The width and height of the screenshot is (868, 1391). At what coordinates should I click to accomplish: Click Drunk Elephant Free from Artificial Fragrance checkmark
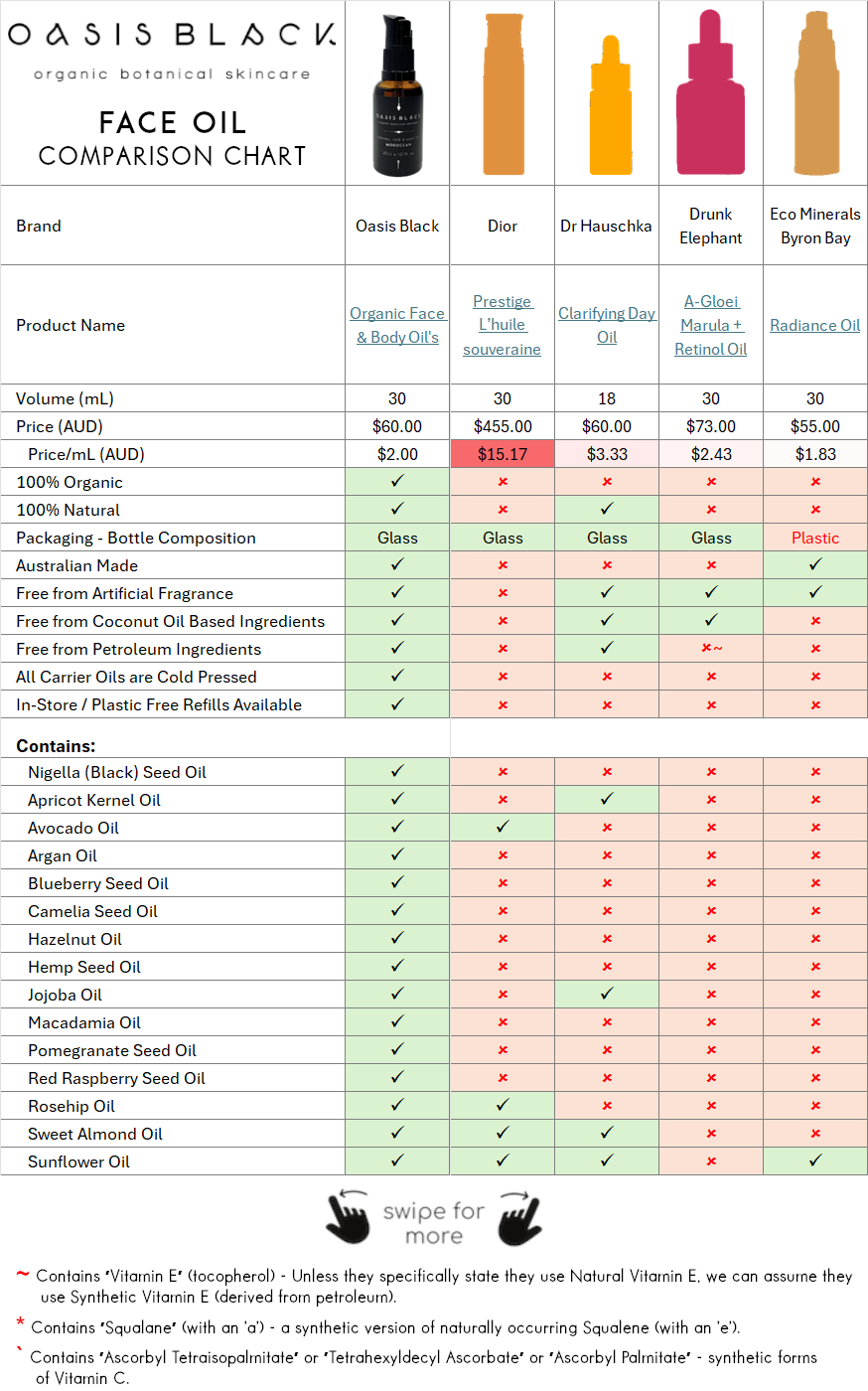711,592
